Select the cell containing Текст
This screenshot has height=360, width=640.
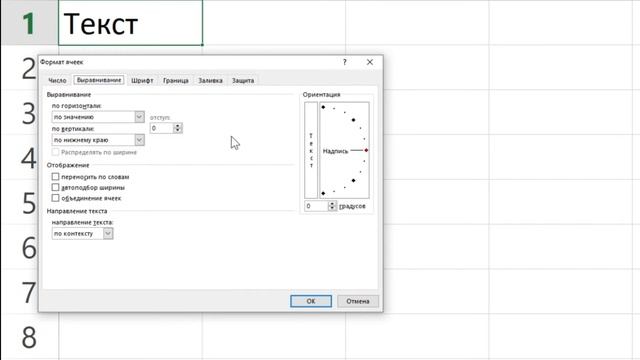point(131,23)
